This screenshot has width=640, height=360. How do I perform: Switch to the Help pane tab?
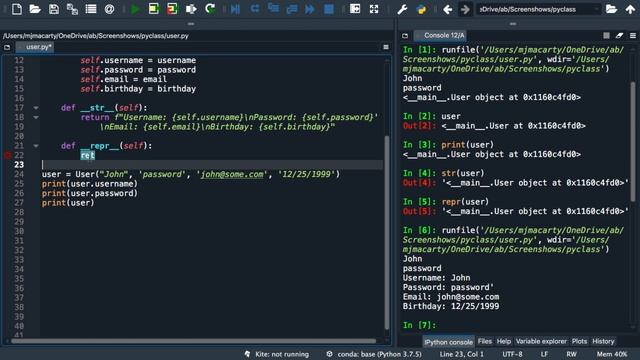[x=503, y=341]
